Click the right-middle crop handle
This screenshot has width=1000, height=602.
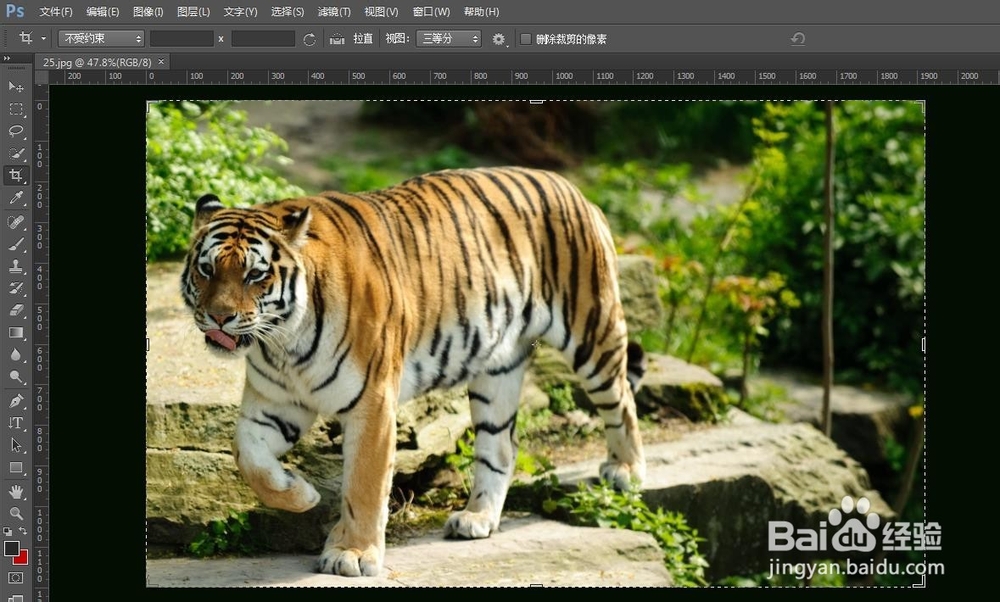(923, 344)
